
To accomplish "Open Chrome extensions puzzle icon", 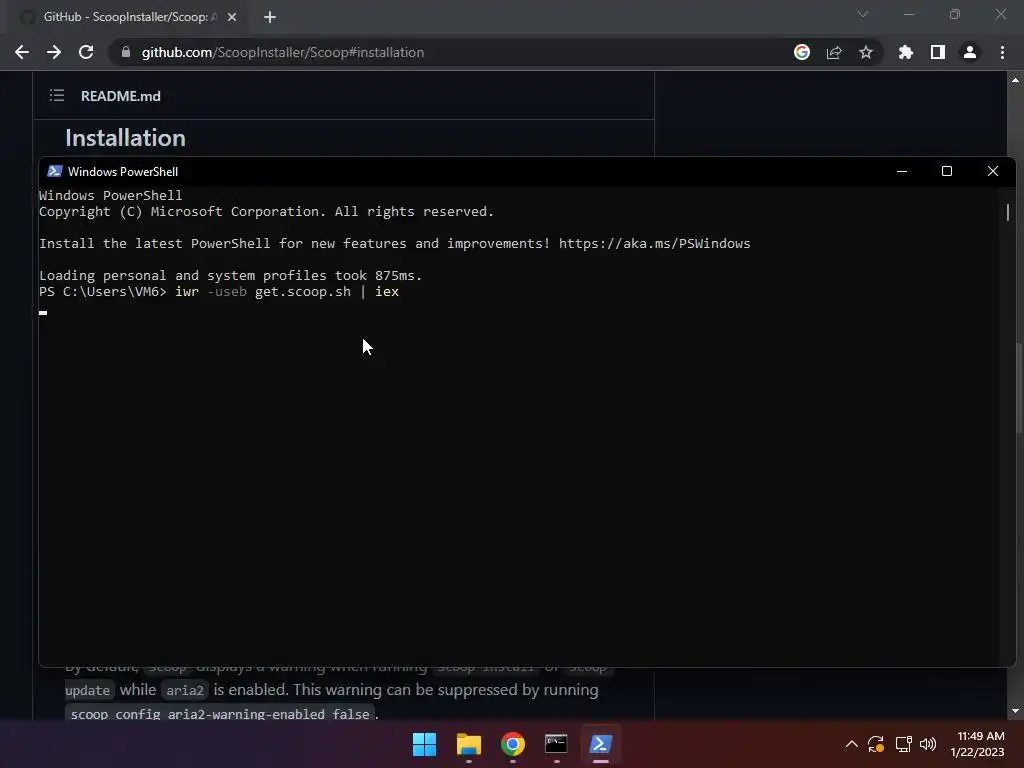I will (906, 52).
